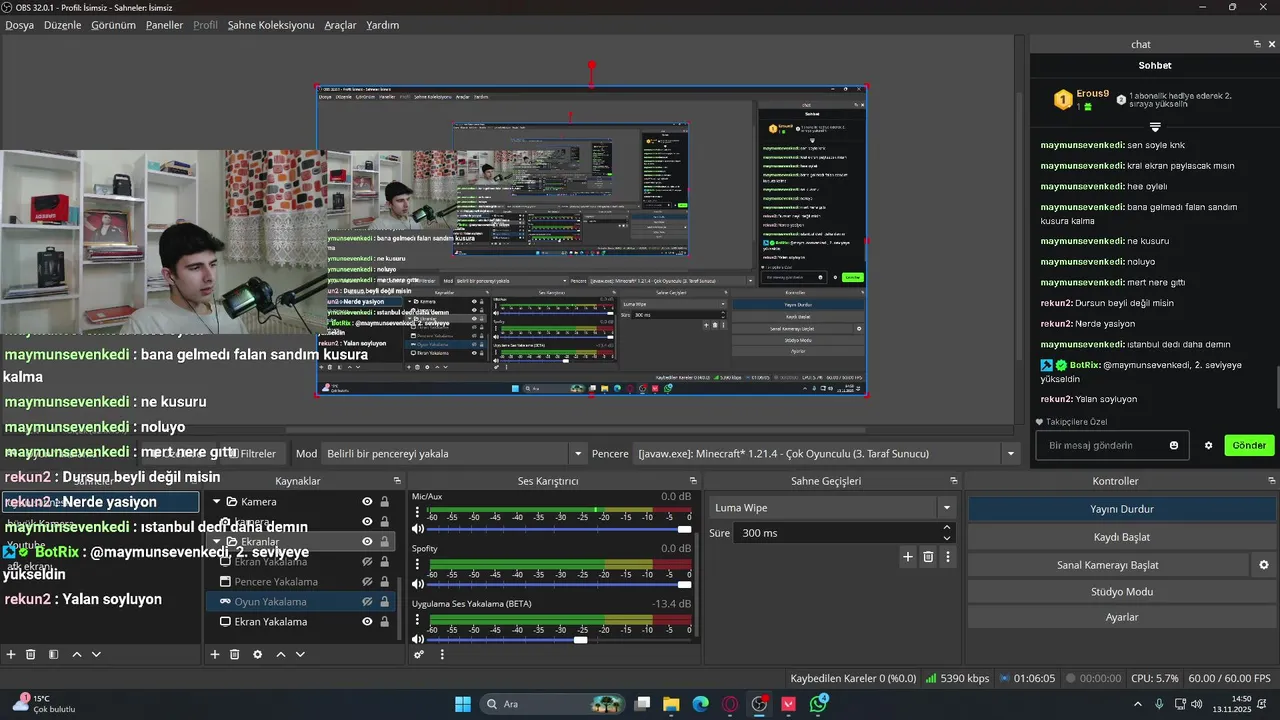Mute the Mic/Aux channel
The height and width of the screenshot is (720, 1280).
point(419,528)
